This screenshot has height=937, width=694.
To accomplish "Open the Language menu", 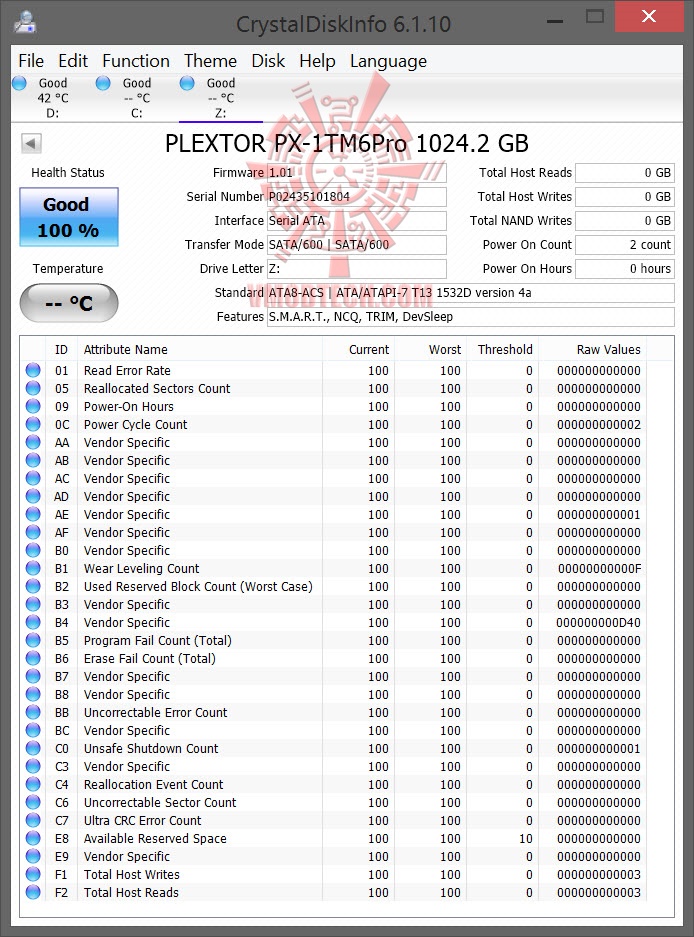I will pyautogui.click(x=388, y=61).
